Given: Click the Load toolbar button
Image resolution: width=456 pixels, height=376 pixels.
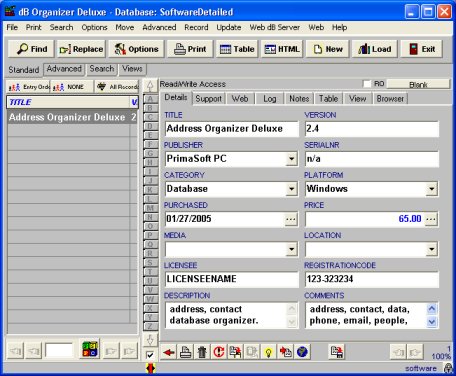Looking at the screenshot, I should [x=375, y=49].
